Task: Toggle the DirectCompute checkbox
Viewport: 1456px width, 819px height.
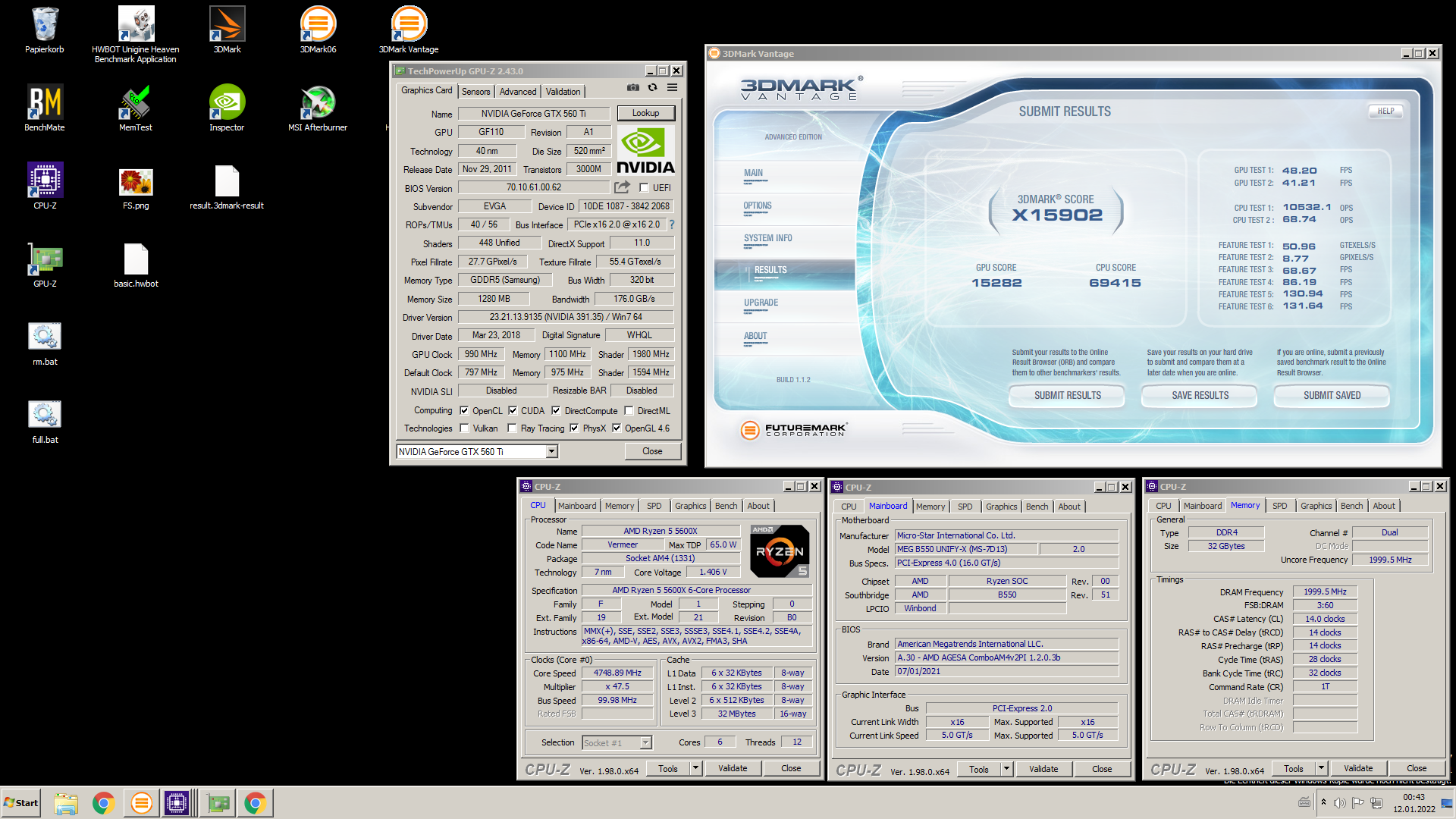Action: tap(556, 411)
